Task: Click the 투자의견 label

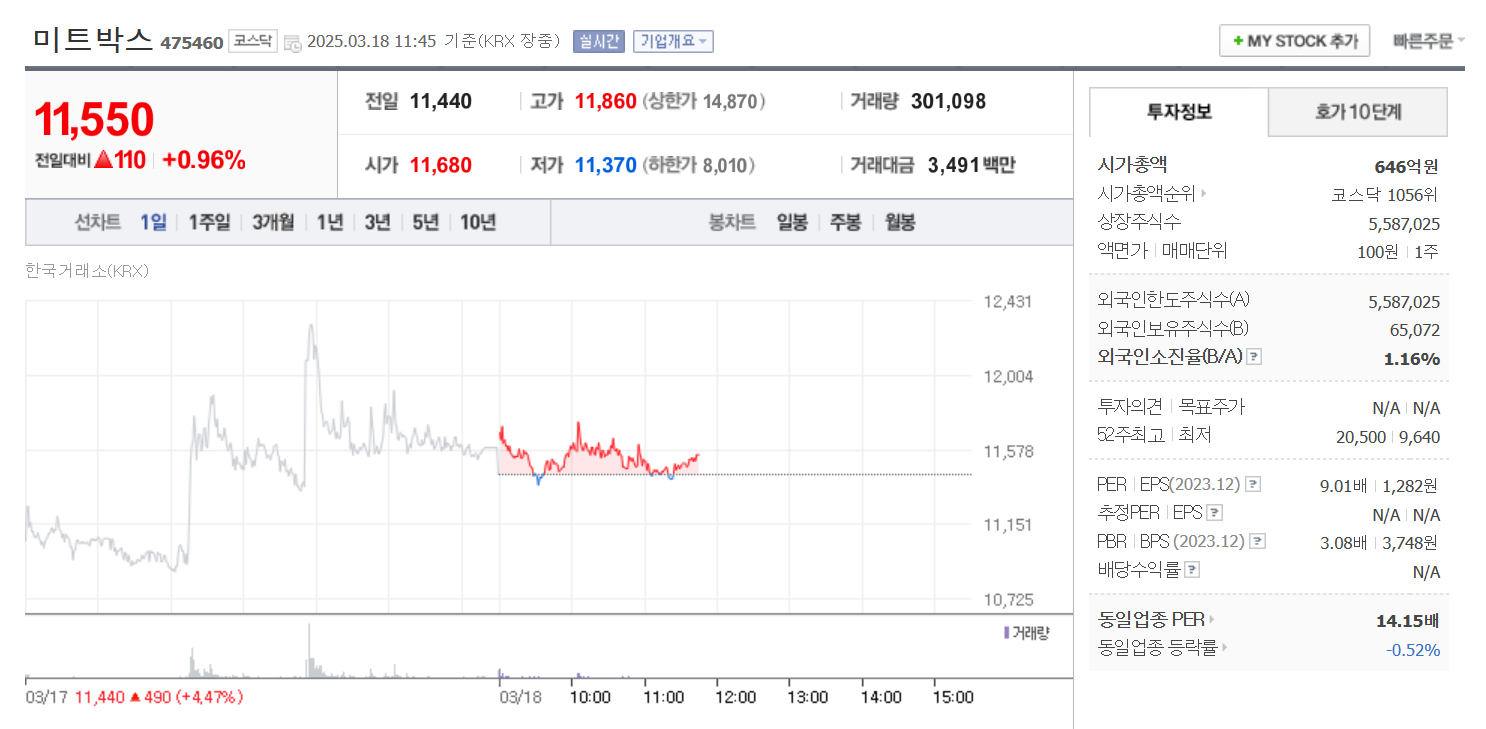Action: [1129, 407]
